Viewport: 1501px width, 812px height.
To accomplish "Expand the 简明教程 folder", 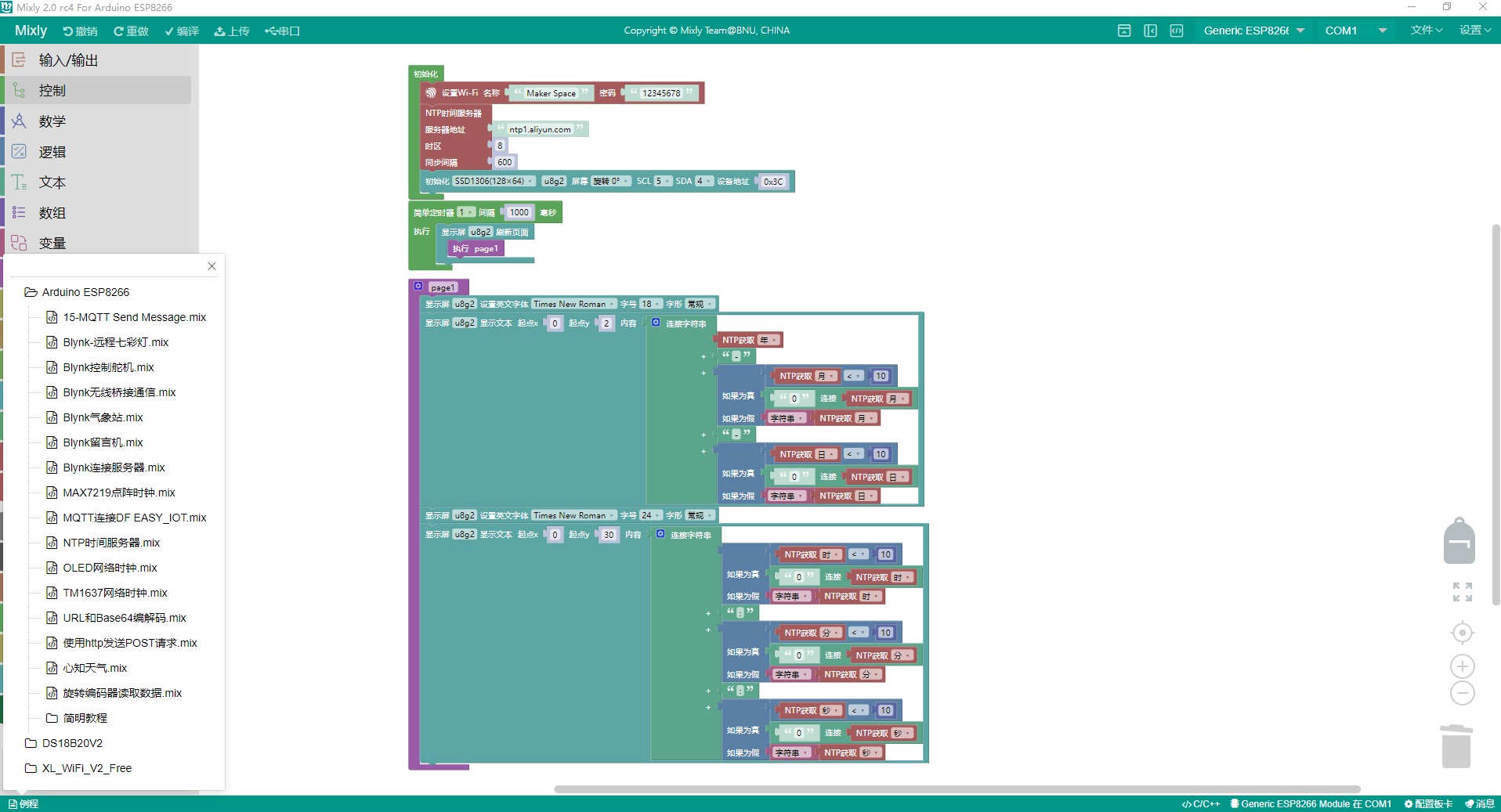I will pyautogui.click(x=77, y=718).
